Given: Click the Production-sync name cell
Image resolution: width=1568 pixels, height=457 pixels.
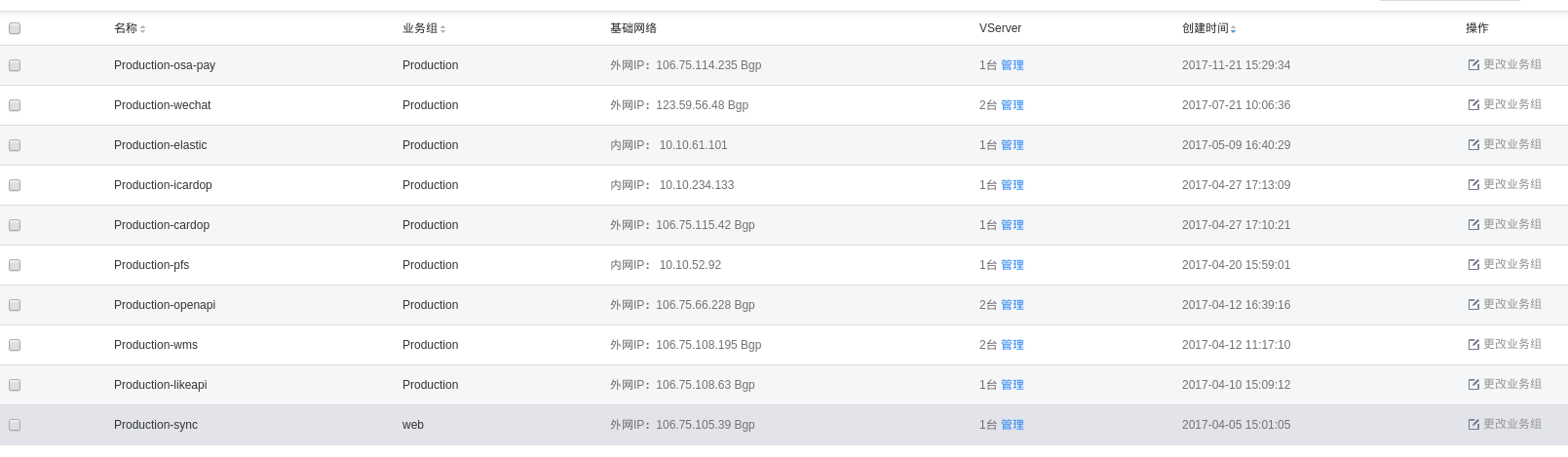Looking at the screenshot, I should 156,425.
